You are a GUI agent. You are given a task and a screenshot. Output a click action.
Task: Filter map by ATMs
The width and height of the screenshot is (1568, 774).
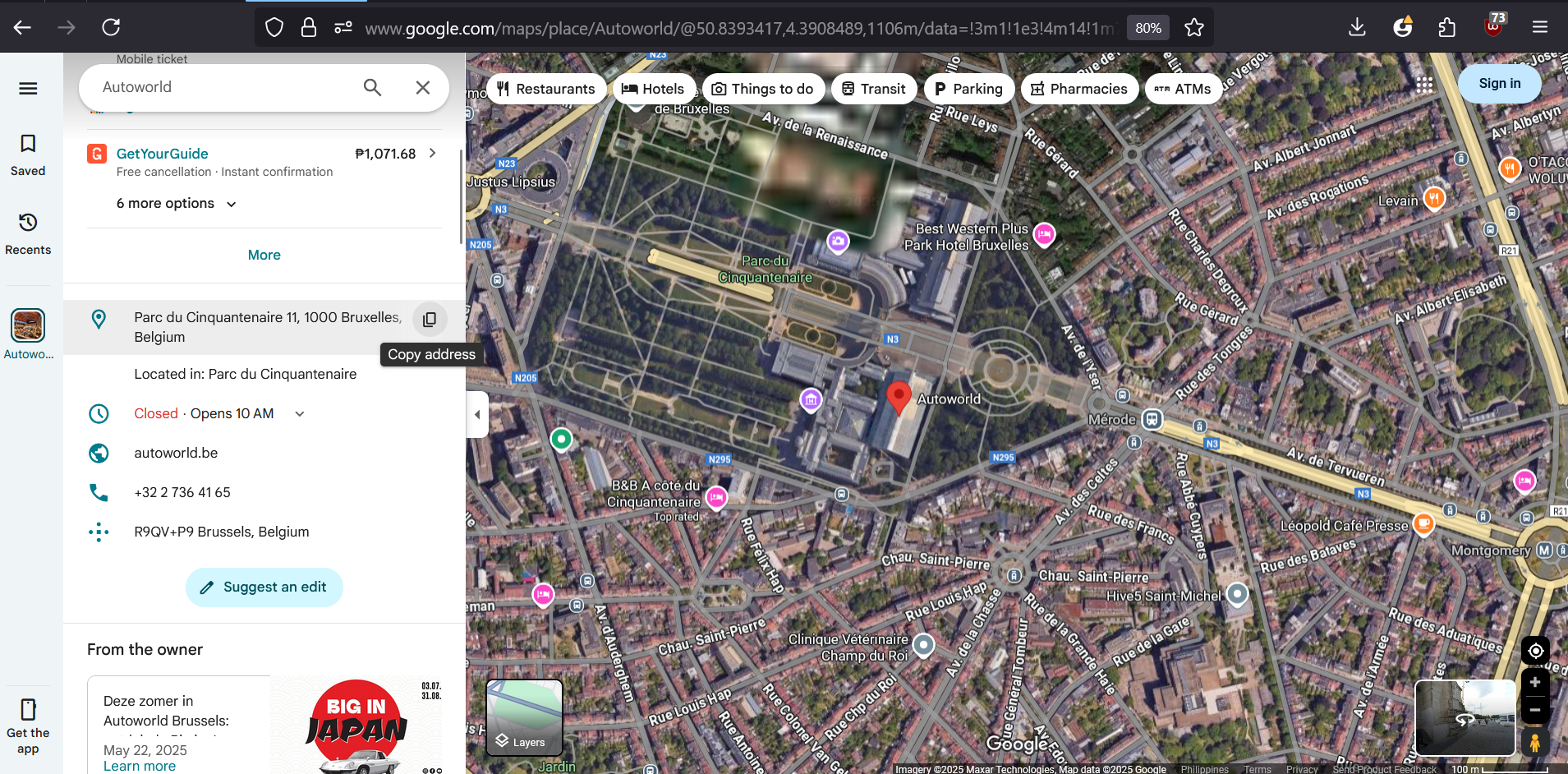[x=1183, y=89]
